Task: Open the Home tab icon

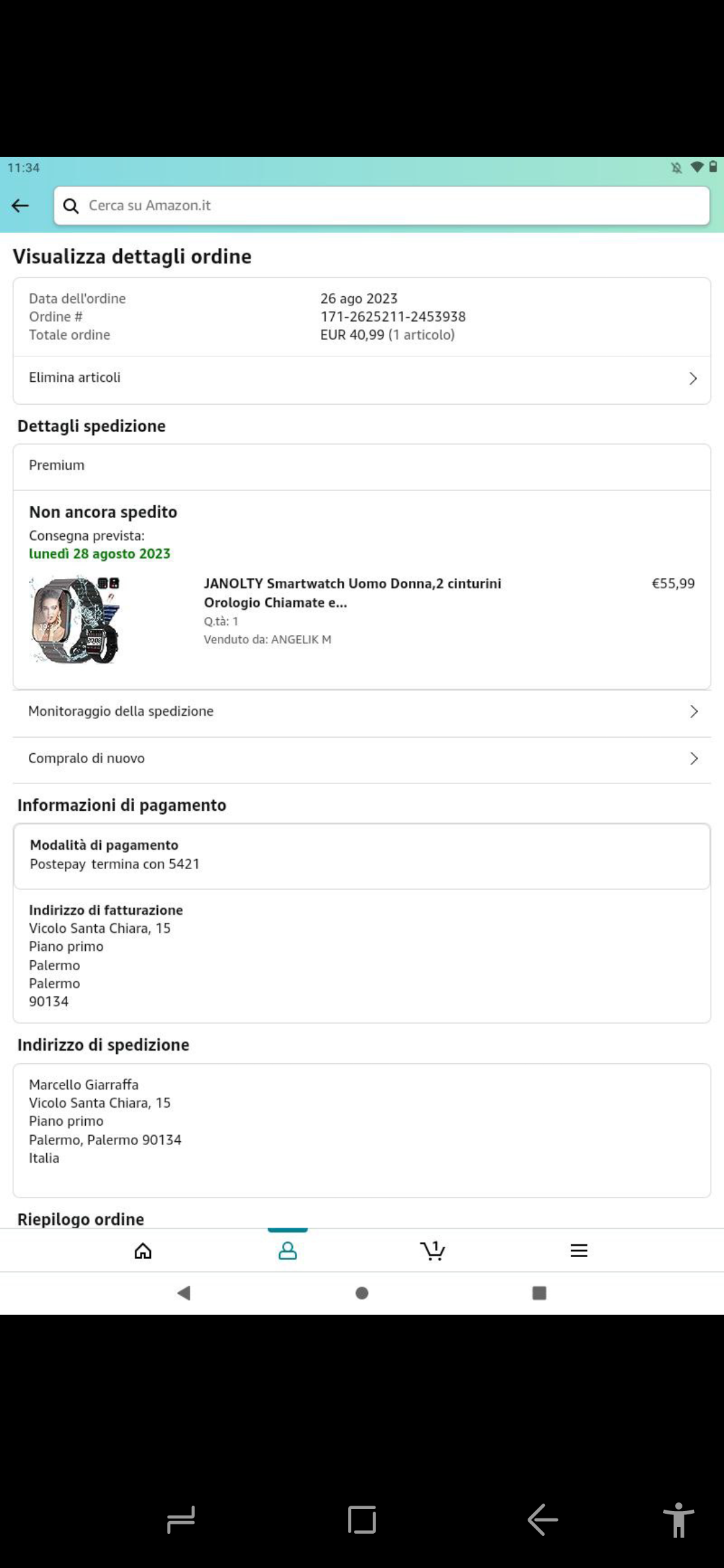Action: click(143, 1250)
